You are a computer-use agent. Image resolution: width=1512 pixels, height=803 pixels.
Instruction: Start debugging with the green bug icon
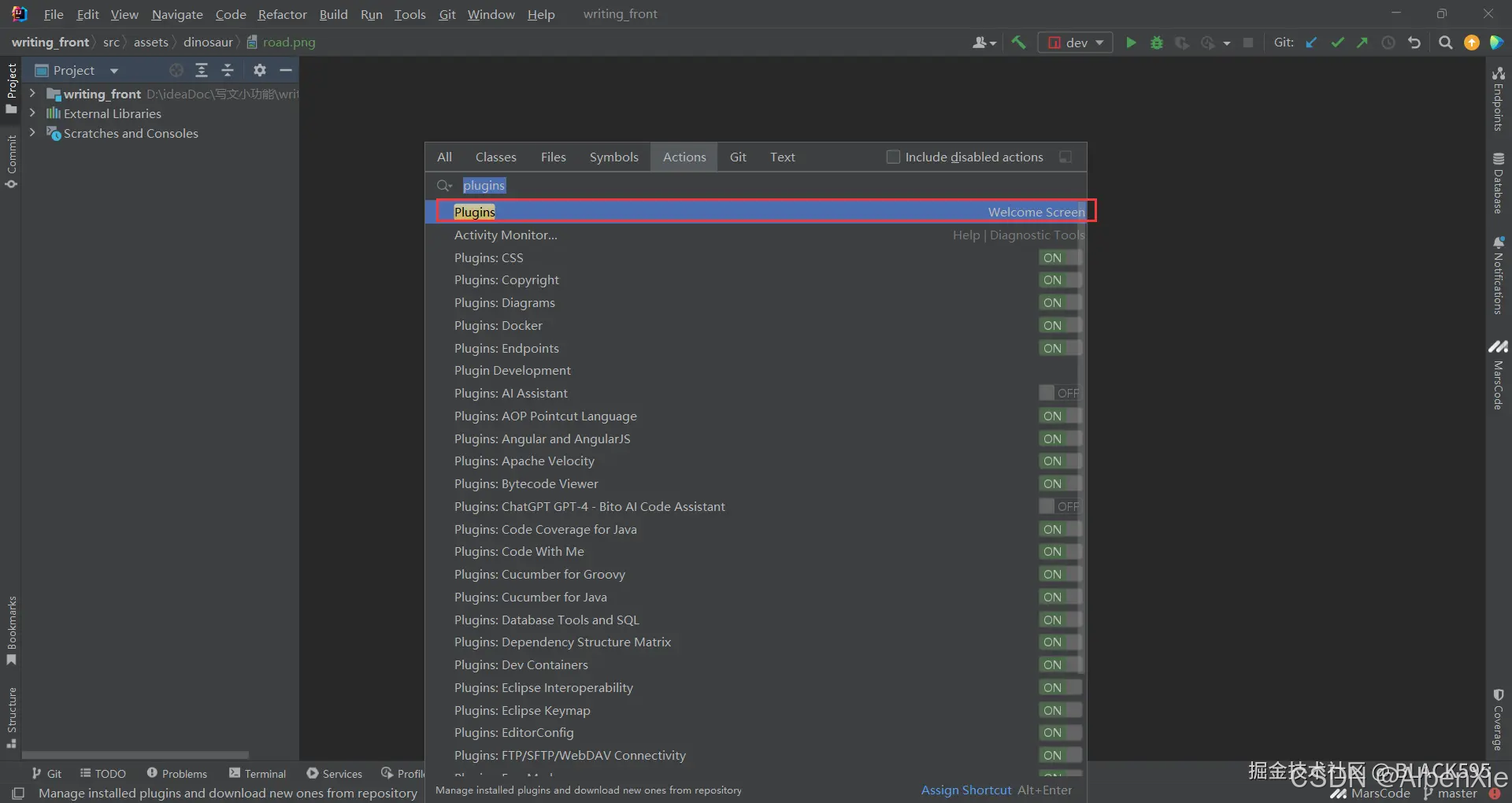click(x=1157, y=43)
